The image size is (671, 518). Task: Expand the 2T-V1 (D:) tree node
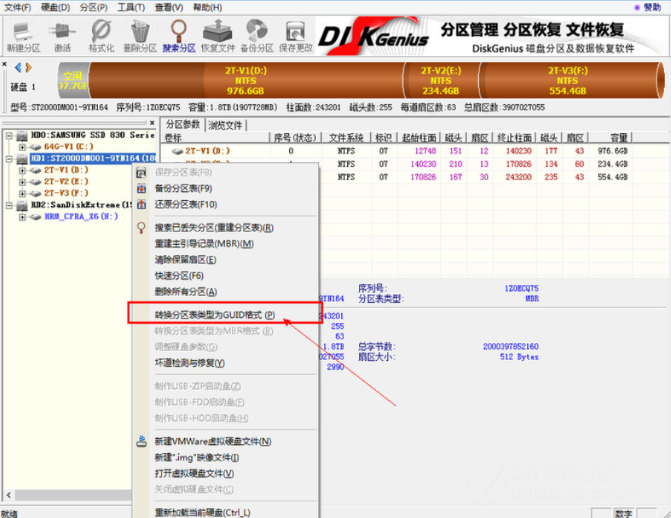coord(22,170)
